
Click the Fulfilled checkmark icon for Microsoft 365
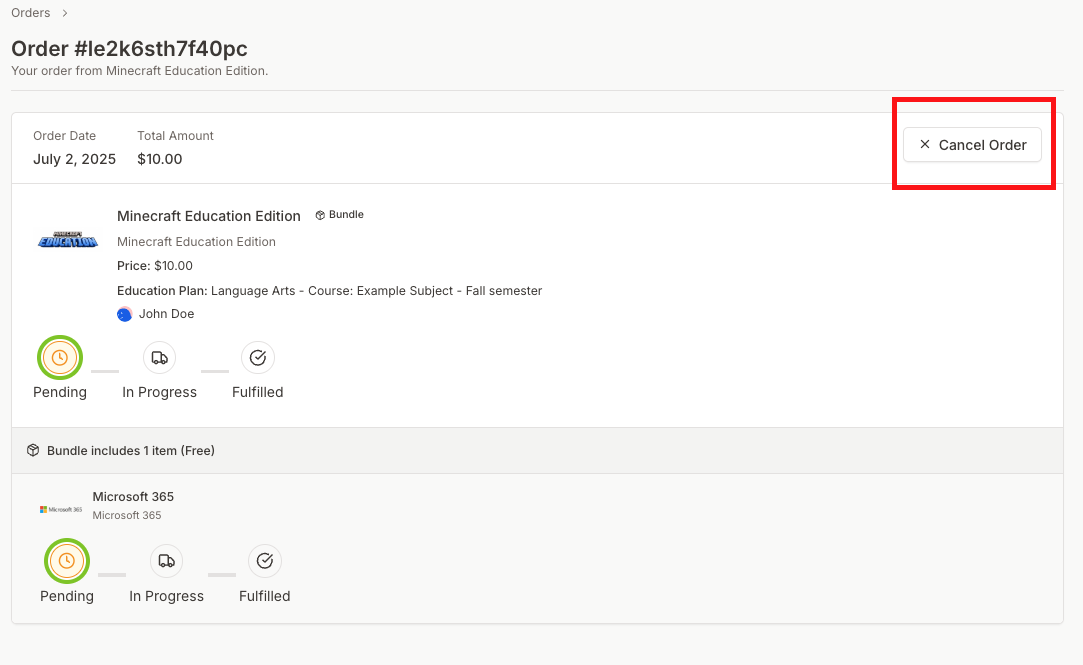(265, 561)
